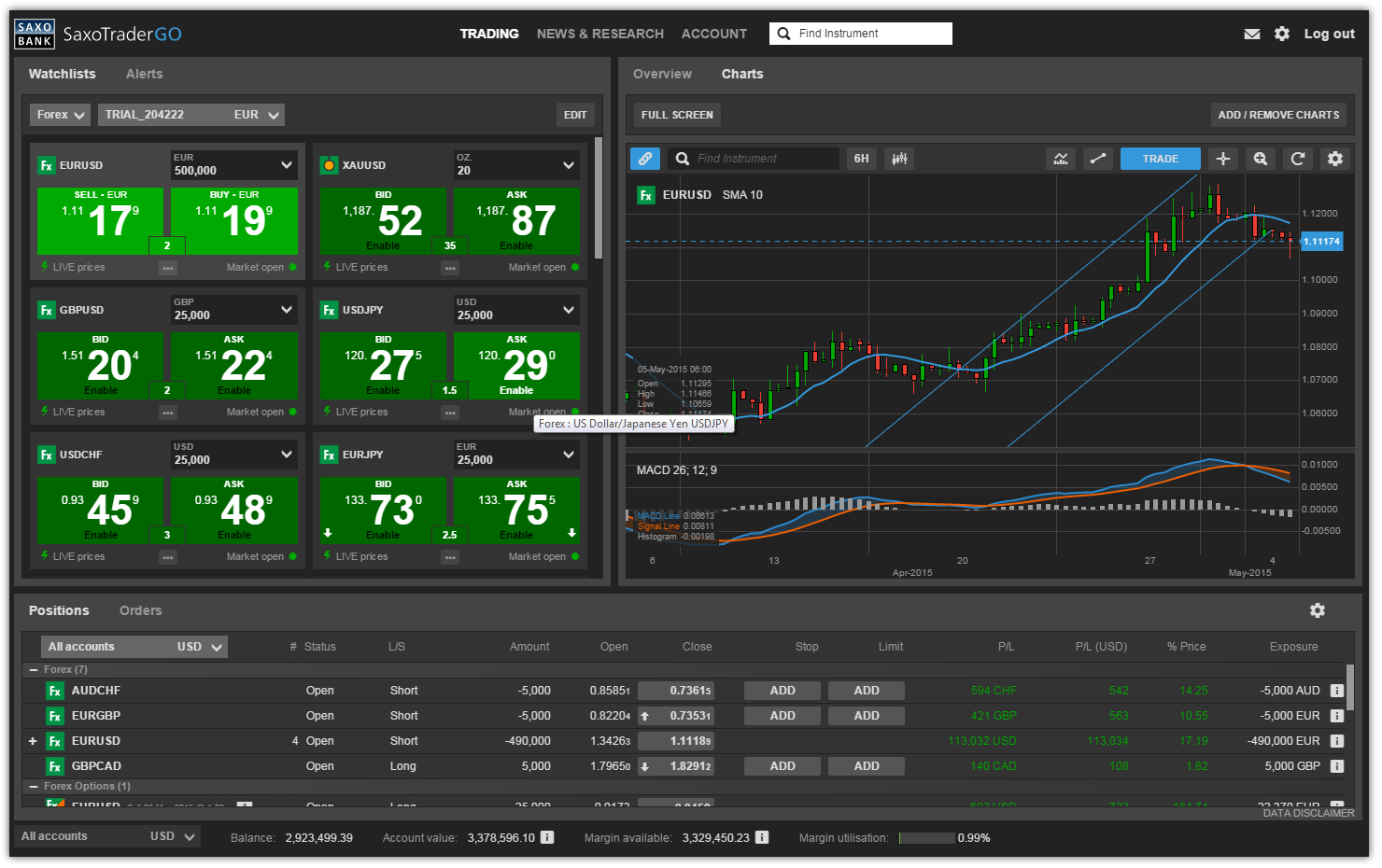Click Log out
Image resolution: width=1382 pixels, height=868 pixels.
(1329, 34)
